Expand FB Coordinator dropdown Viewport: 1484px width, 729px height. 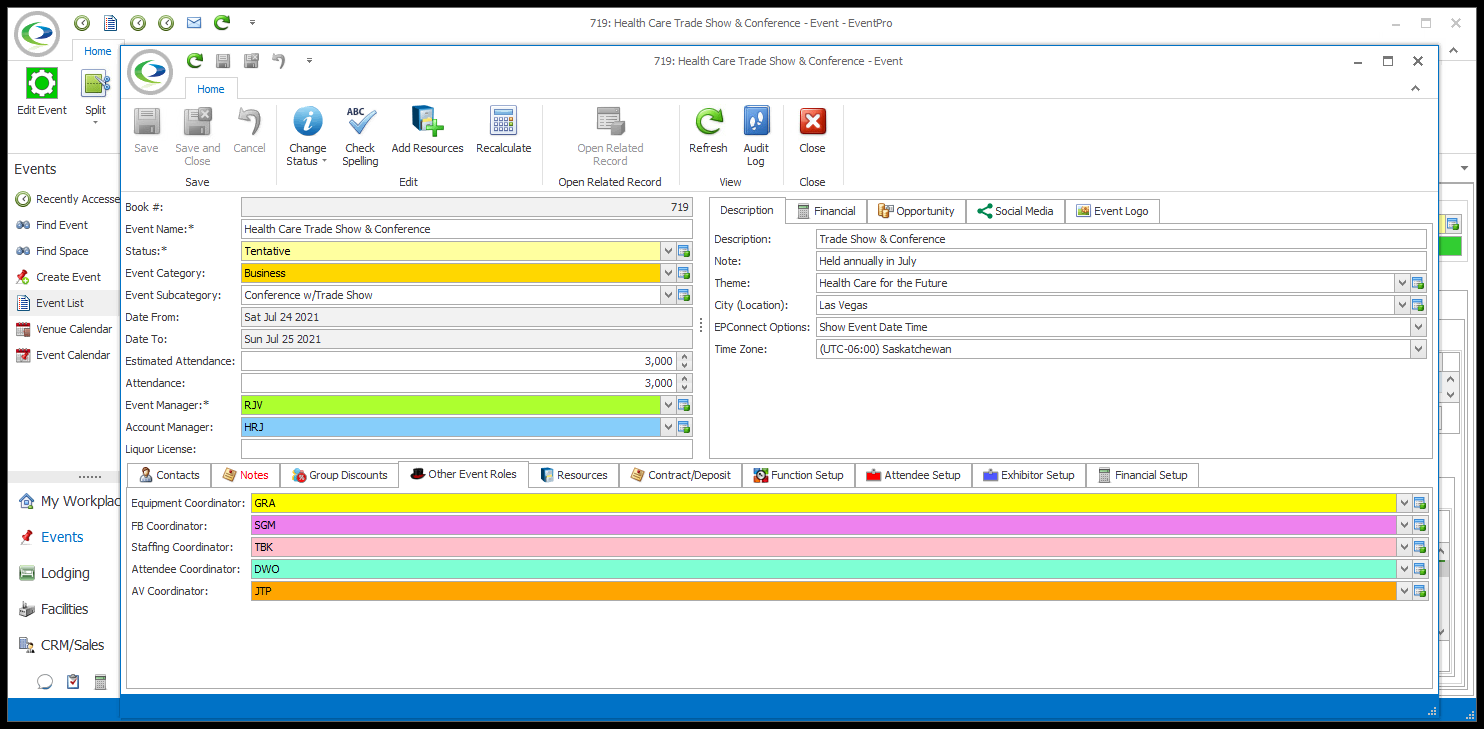[1404, 525]
